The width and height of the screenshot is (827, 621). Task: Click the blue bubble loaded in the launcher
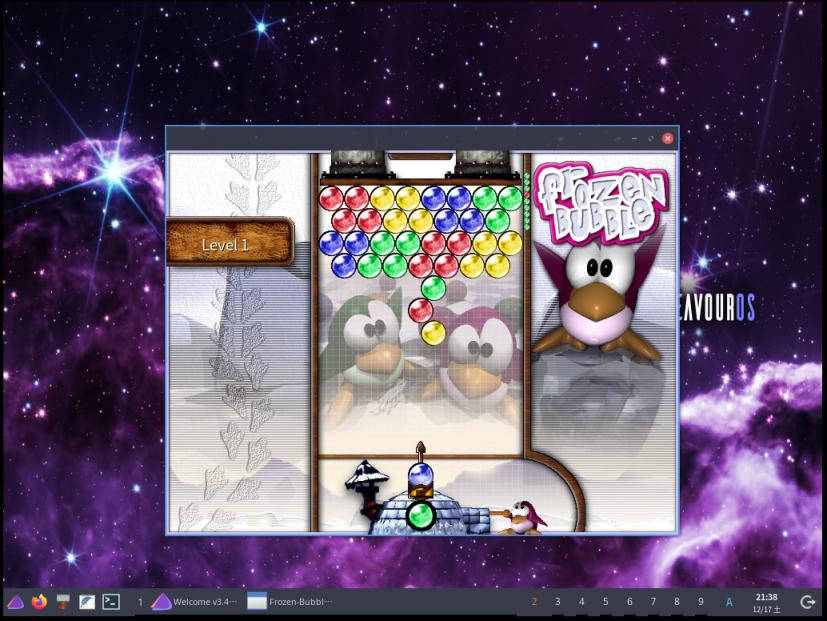click(420, 474)
